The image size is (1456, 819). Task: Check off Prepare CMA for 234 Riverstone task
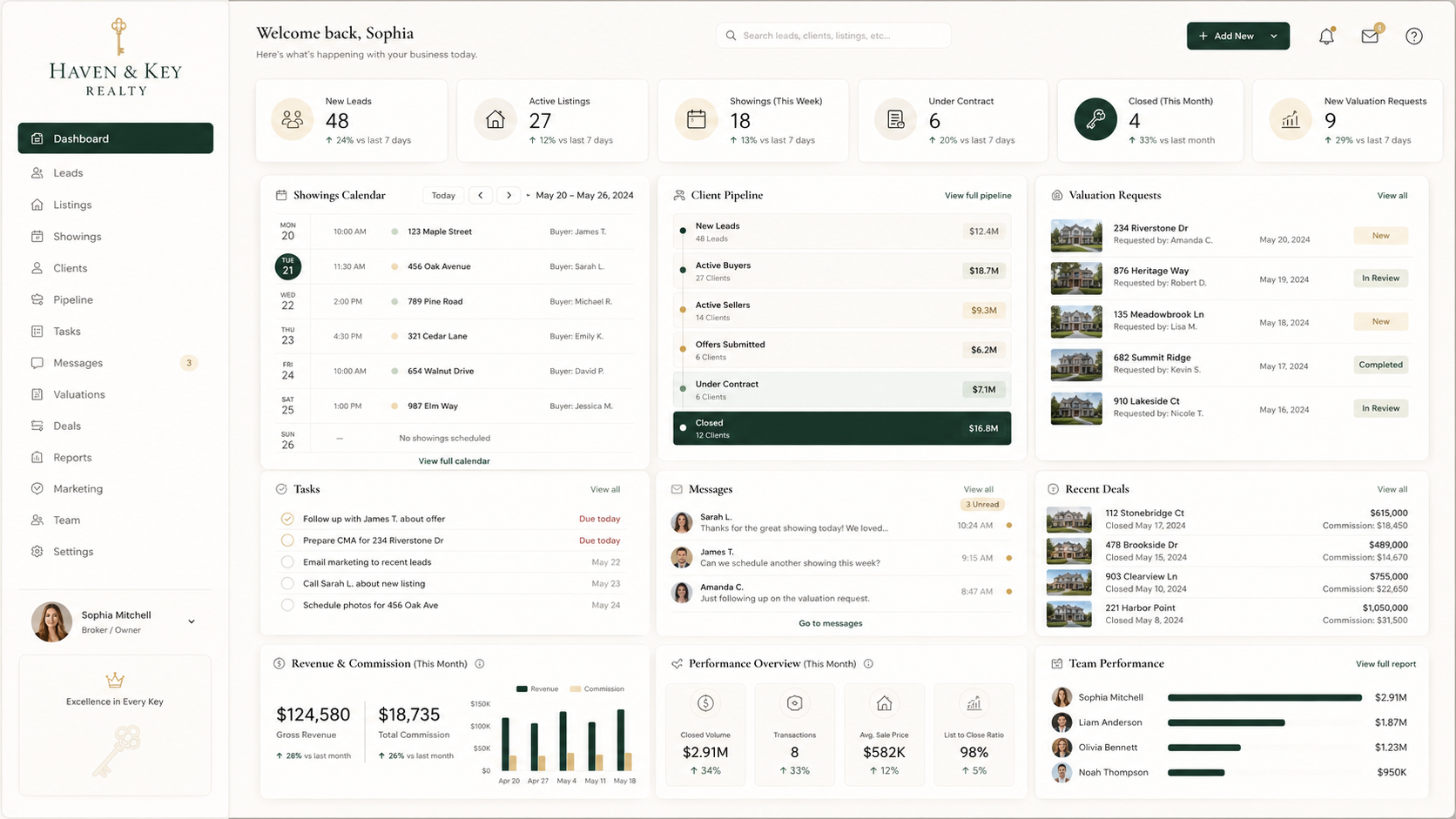coord(287,540)
